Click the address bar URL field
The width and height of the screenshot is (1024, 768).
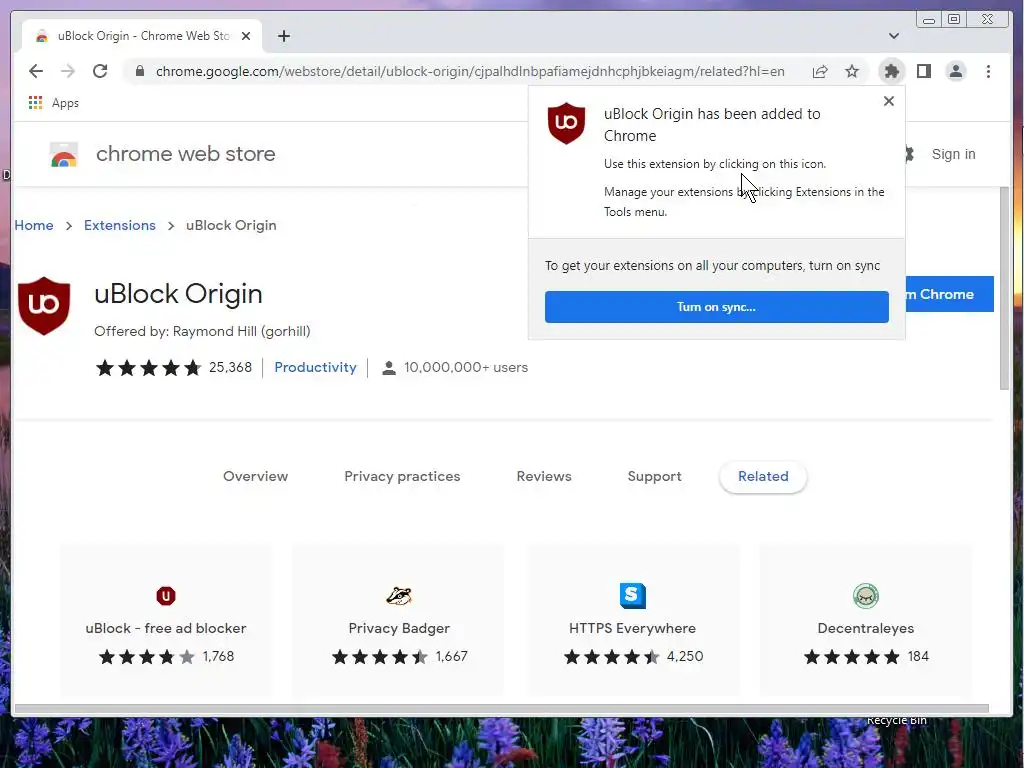pos(470,71)
